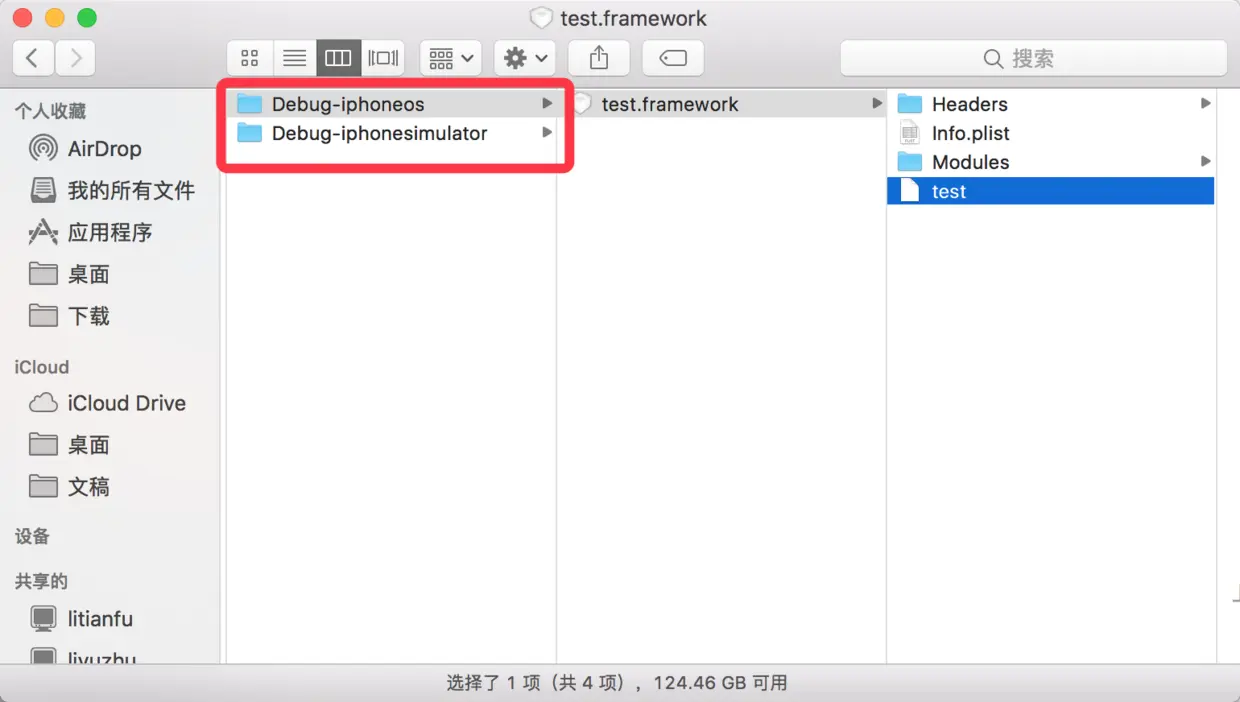Open 桌面 under 个人收藏
1240x702 pixels.
click(x=88, y=274)
